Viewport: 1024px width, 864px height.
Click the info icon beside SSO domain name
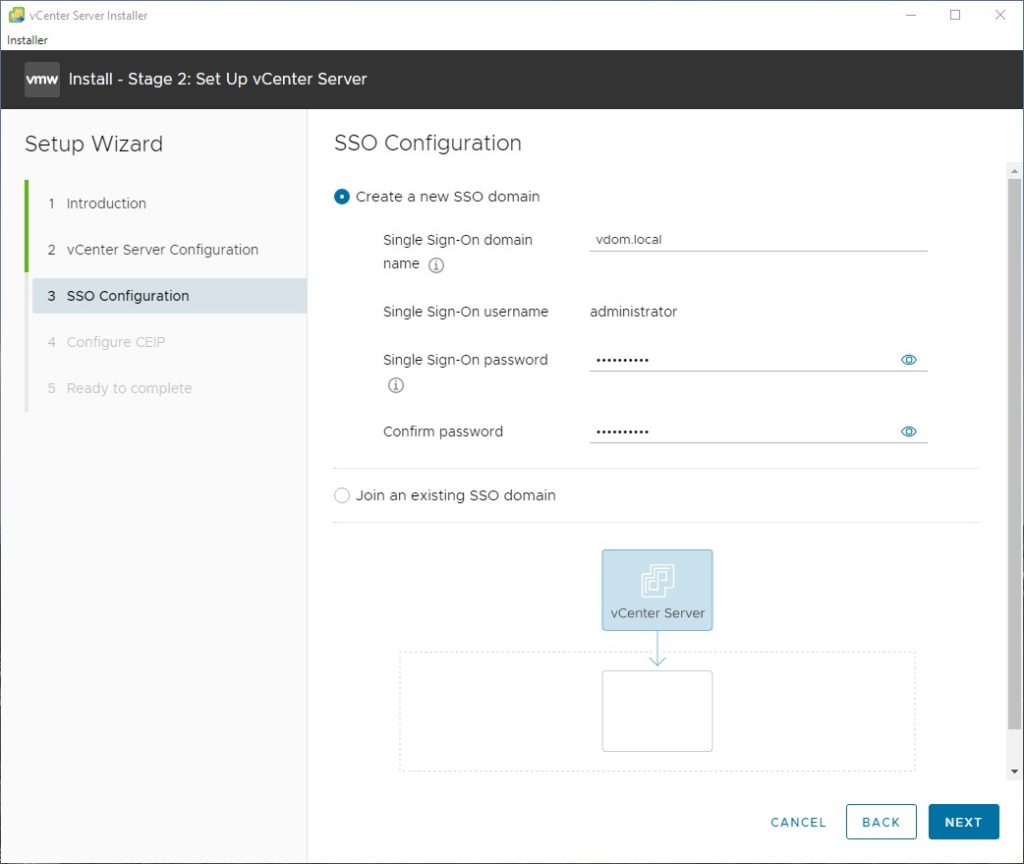[x=436, y=264]
